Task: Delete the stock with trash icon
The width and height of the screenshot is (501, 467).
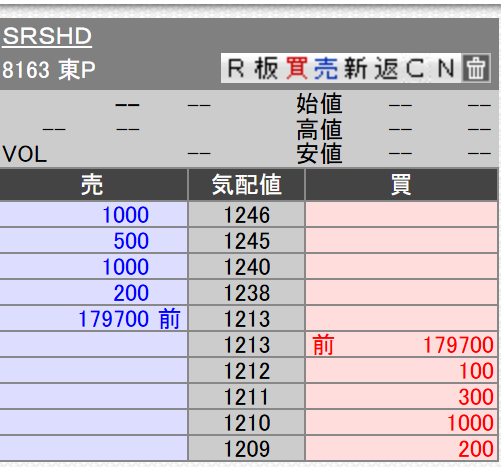Action: pos(476,68)
